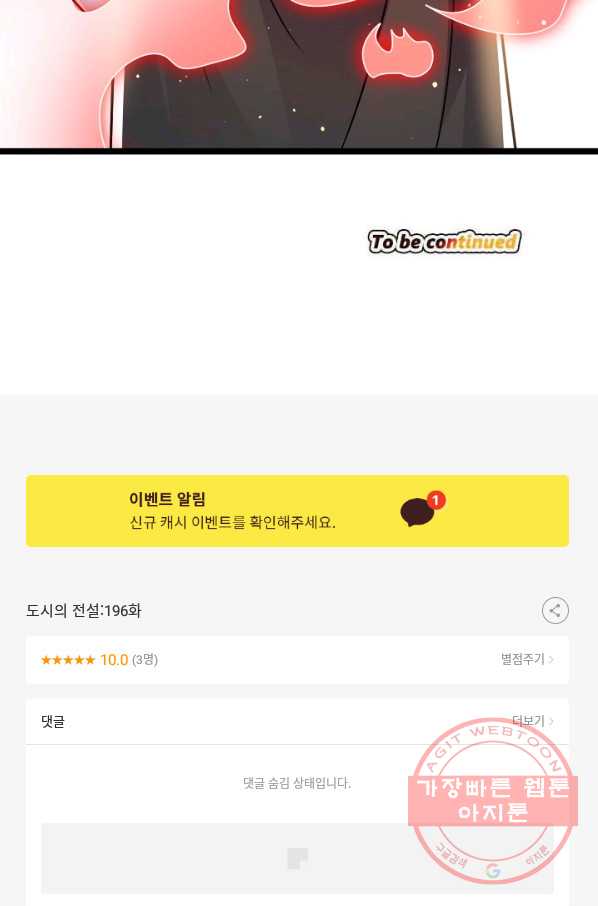Click the (3명) voter count
598x906 pixels.
tap(145, 660)
